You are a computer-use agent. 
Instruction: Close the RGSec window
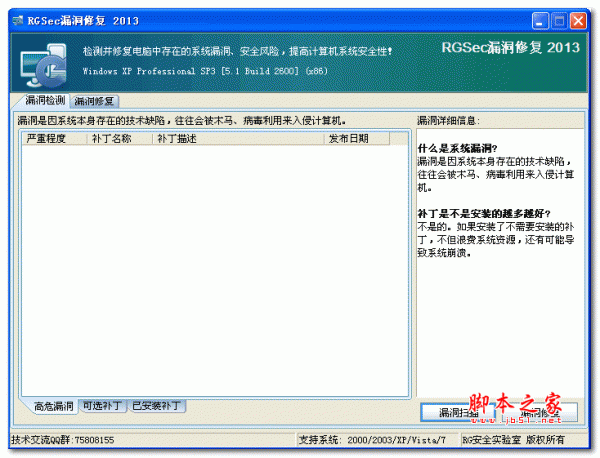(x=578, y=21)
